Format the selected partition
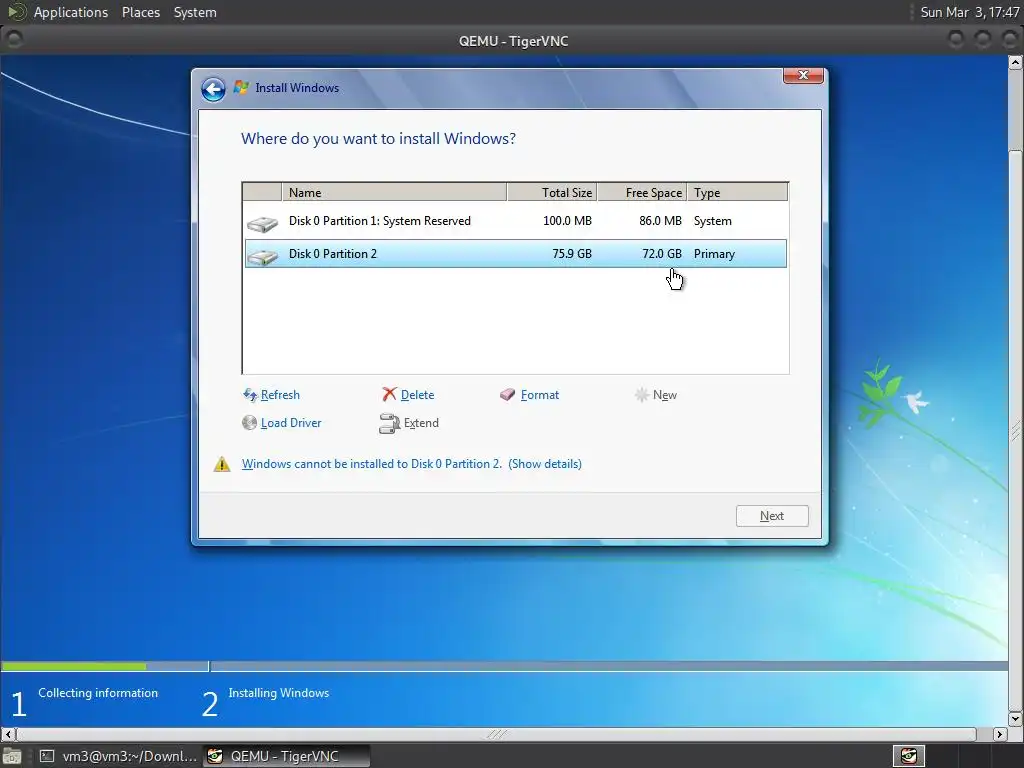1024x768 pixels. click(x=539, y=394)
